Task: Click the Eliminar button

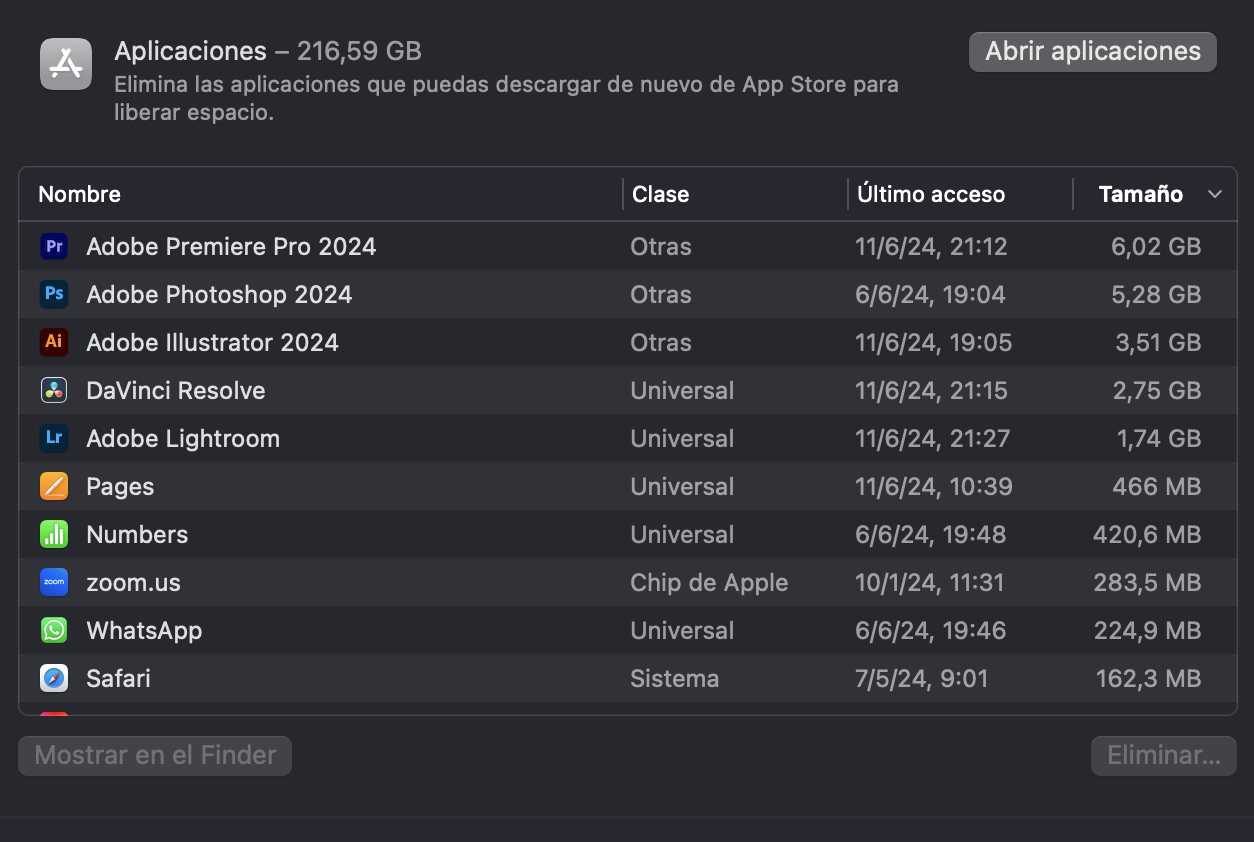Action: tap(1164, 755)
